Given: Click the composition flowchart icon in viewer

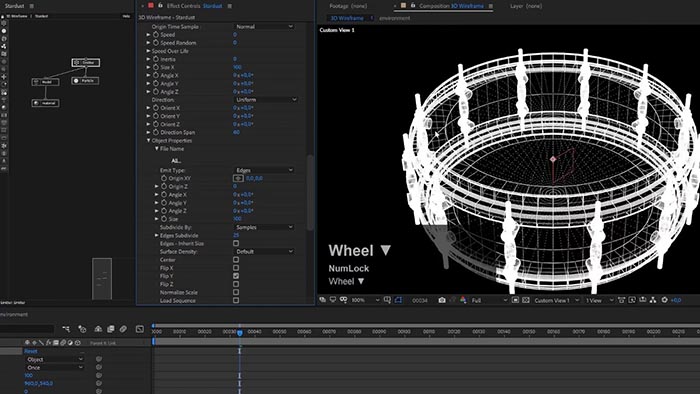Looking at the screenshot, I should pyautogui.click(x=653, y=300).
